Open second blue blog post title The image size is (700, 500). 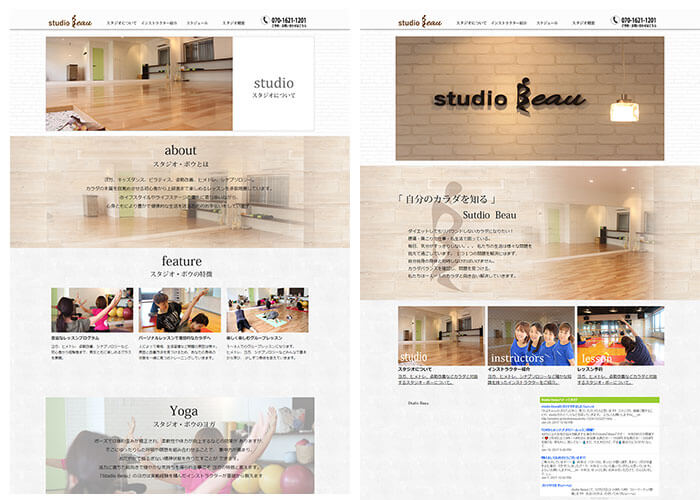coord(565,430)
